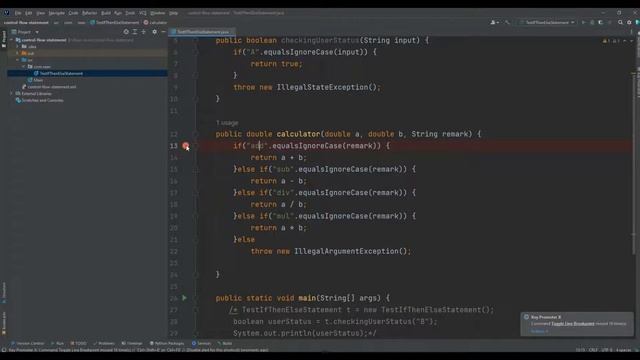Hide the Project tool window

[163, 32]
